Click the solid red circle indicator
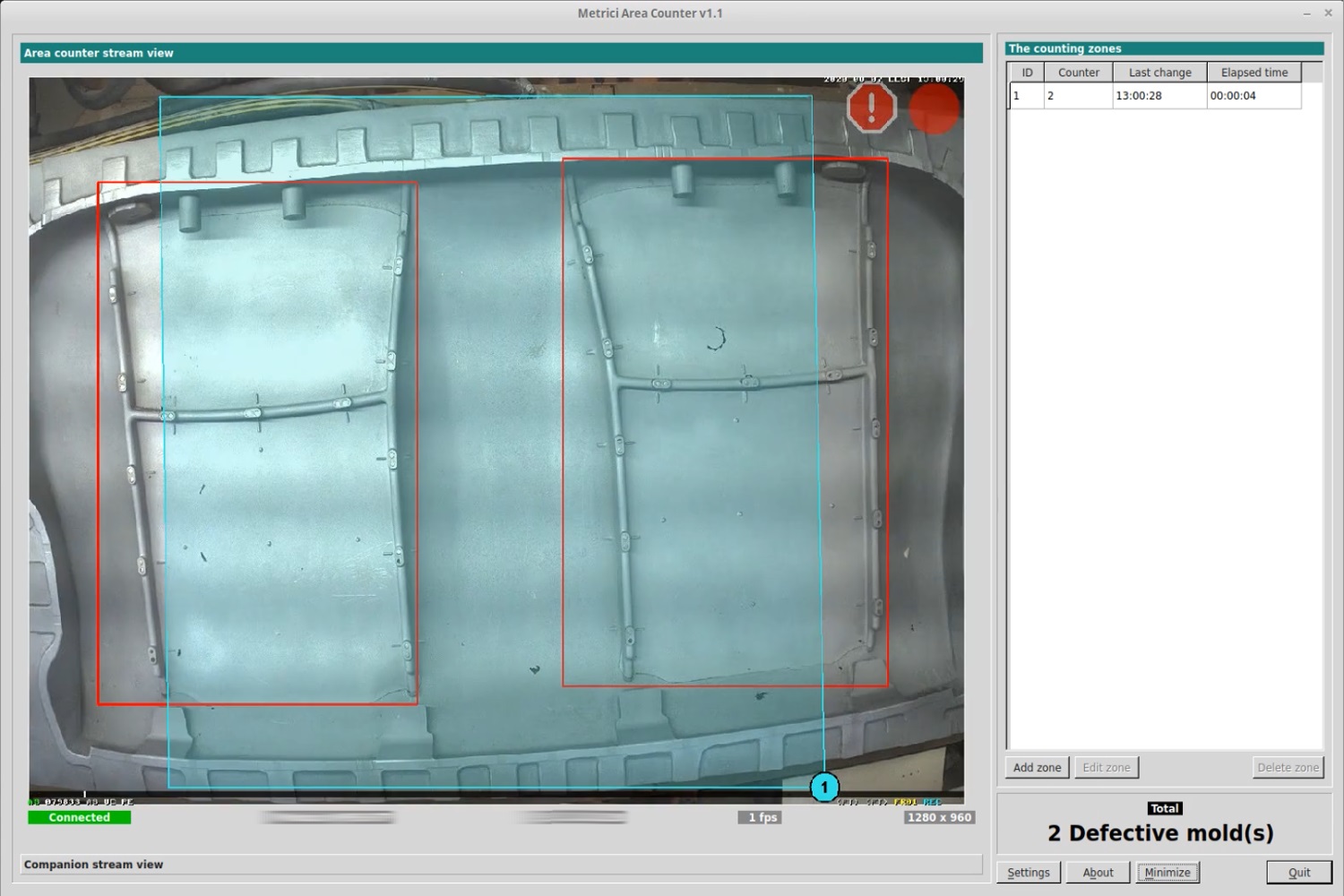1344x896 pixels. pyautogui.click(x=934, y=108)
